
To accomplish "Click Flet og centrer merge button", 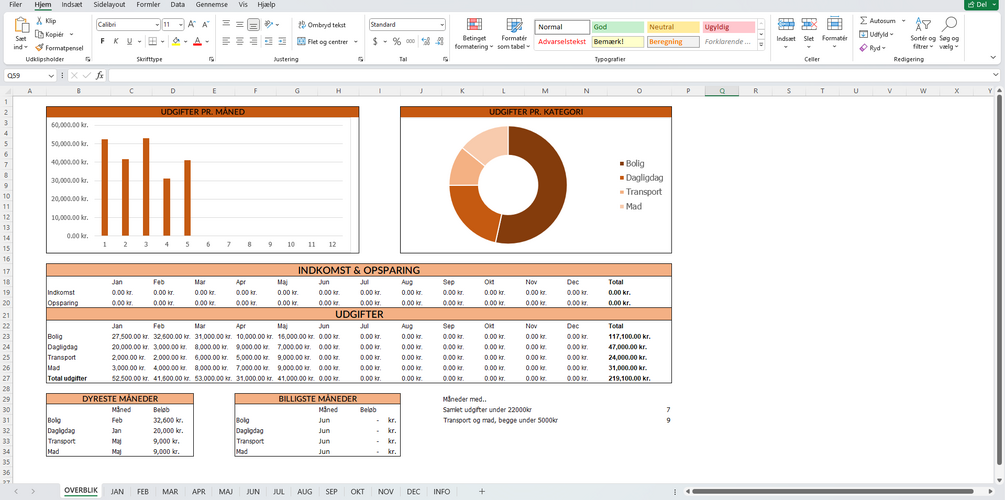I will pyautogui.click(x=322, y=41).
